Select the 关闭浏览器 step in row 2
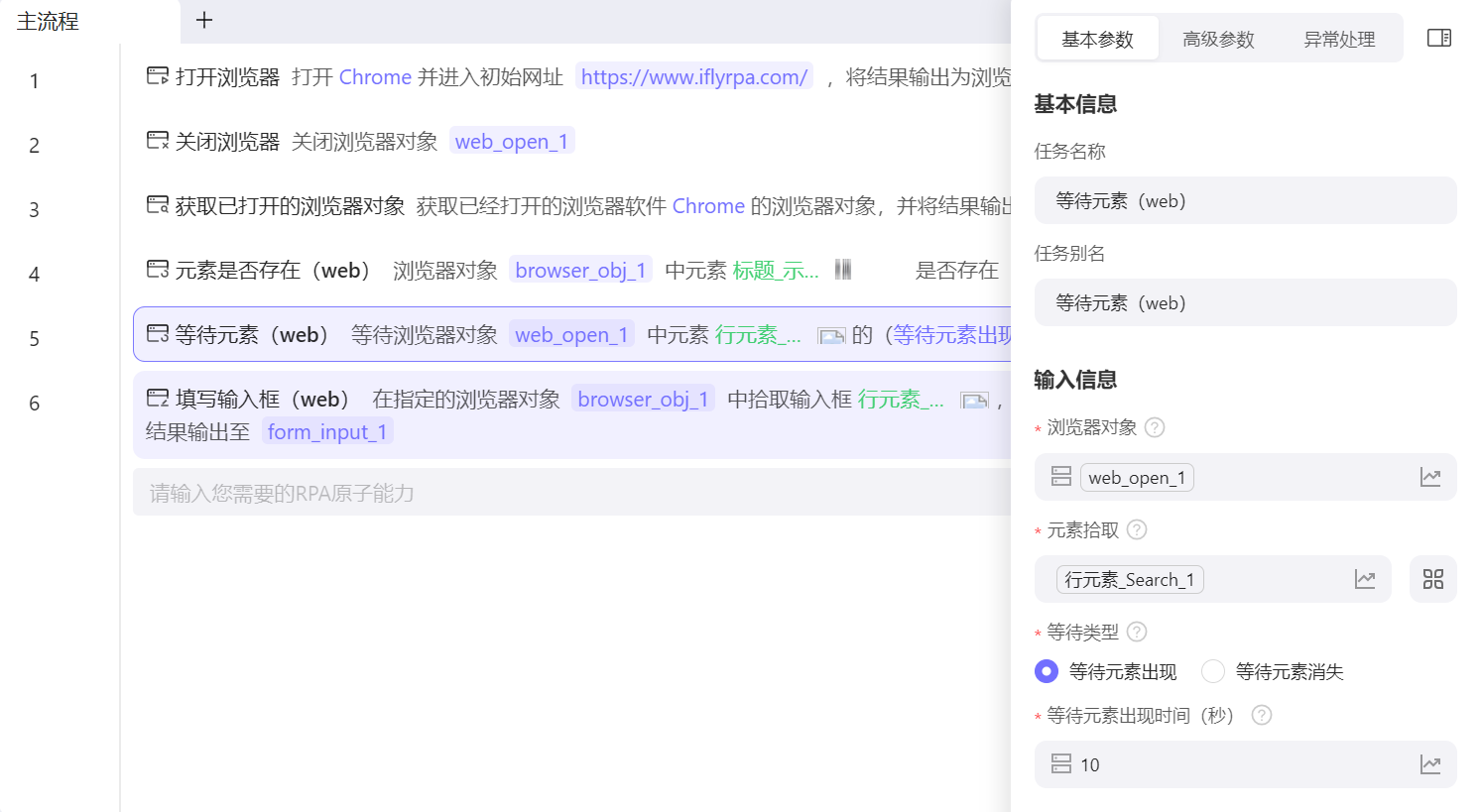 pyautogui.click(x=227, y=142)
